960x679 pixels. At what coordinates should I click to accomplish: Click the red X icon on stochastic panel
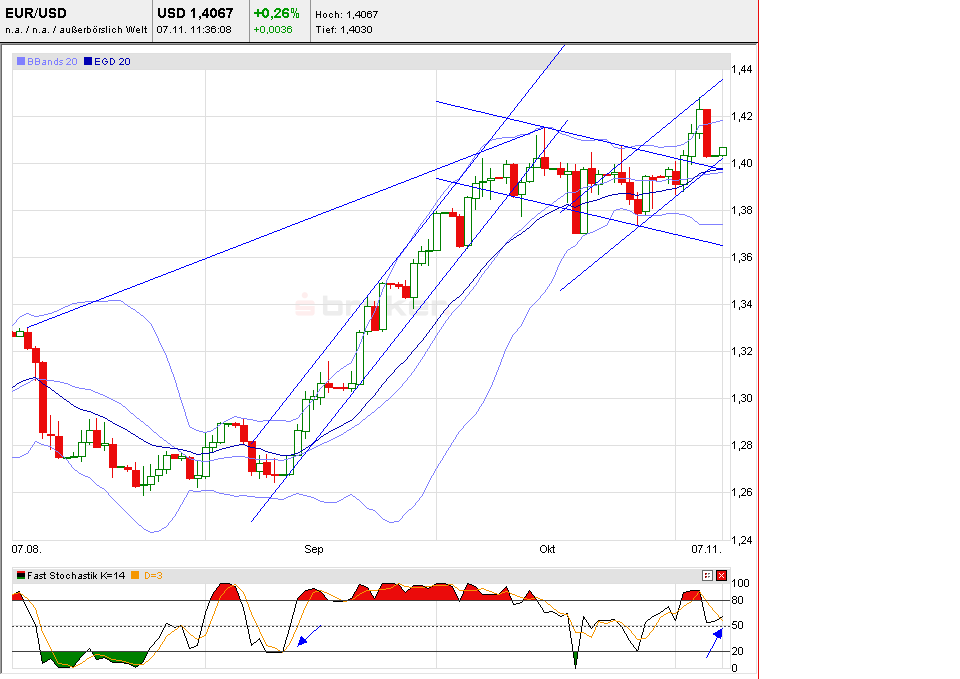721,575
